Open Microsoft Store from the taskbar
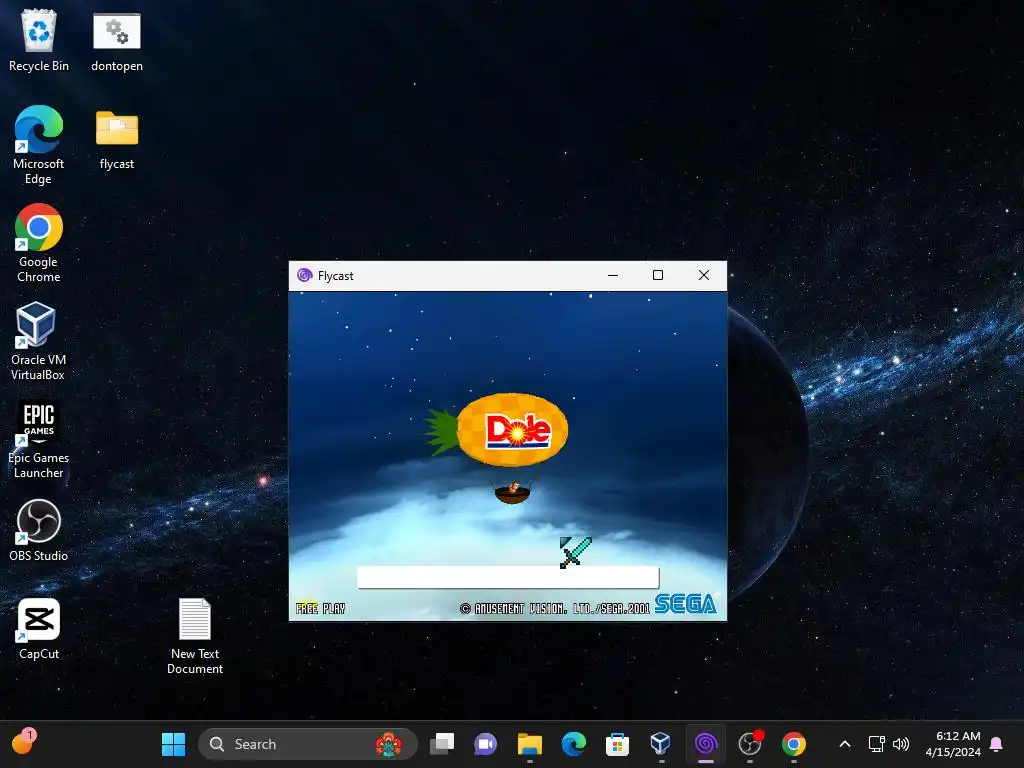This screenshot has height=768, width=1024. [x=617, y=744]
